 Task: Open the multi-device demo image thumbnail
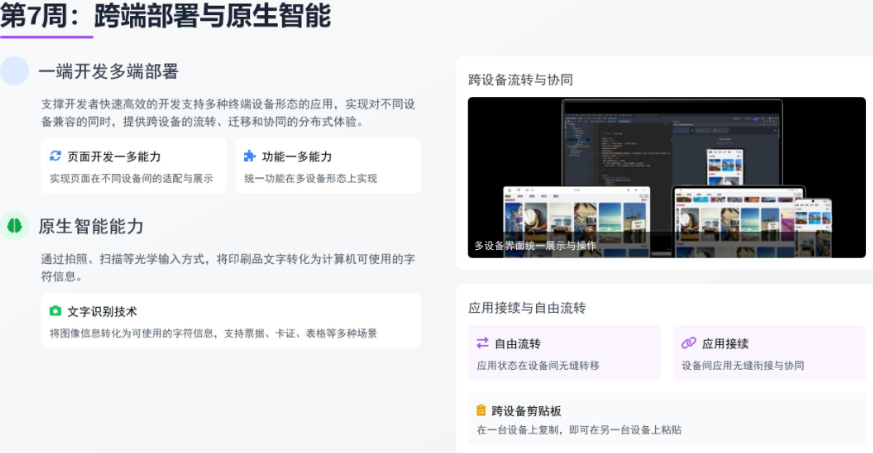point(666,177)
